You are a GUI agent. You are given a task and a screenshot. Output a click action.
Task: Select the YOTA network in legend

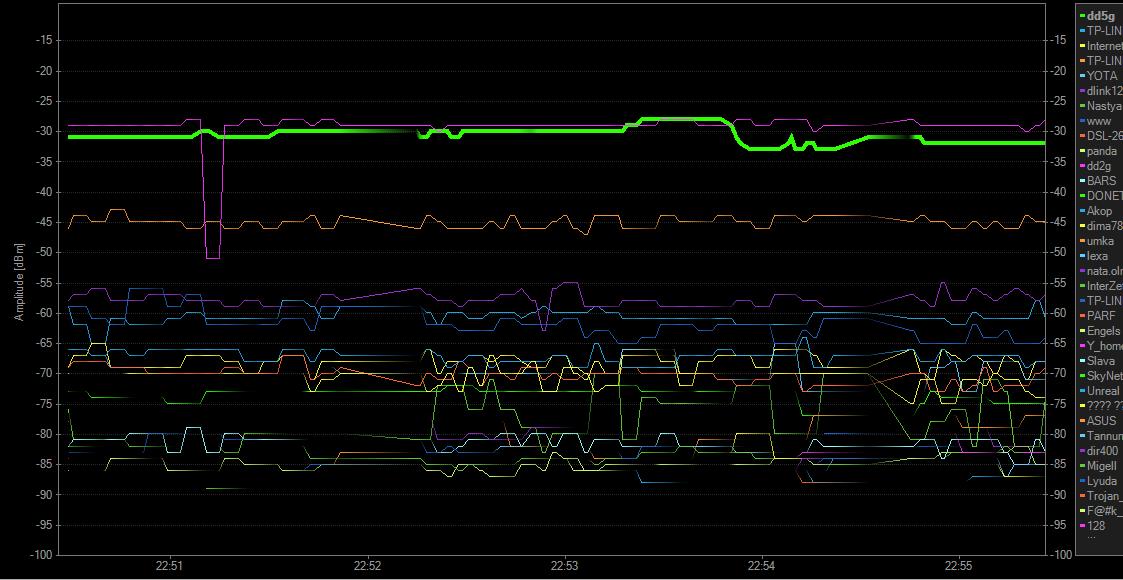point(1099,75)
